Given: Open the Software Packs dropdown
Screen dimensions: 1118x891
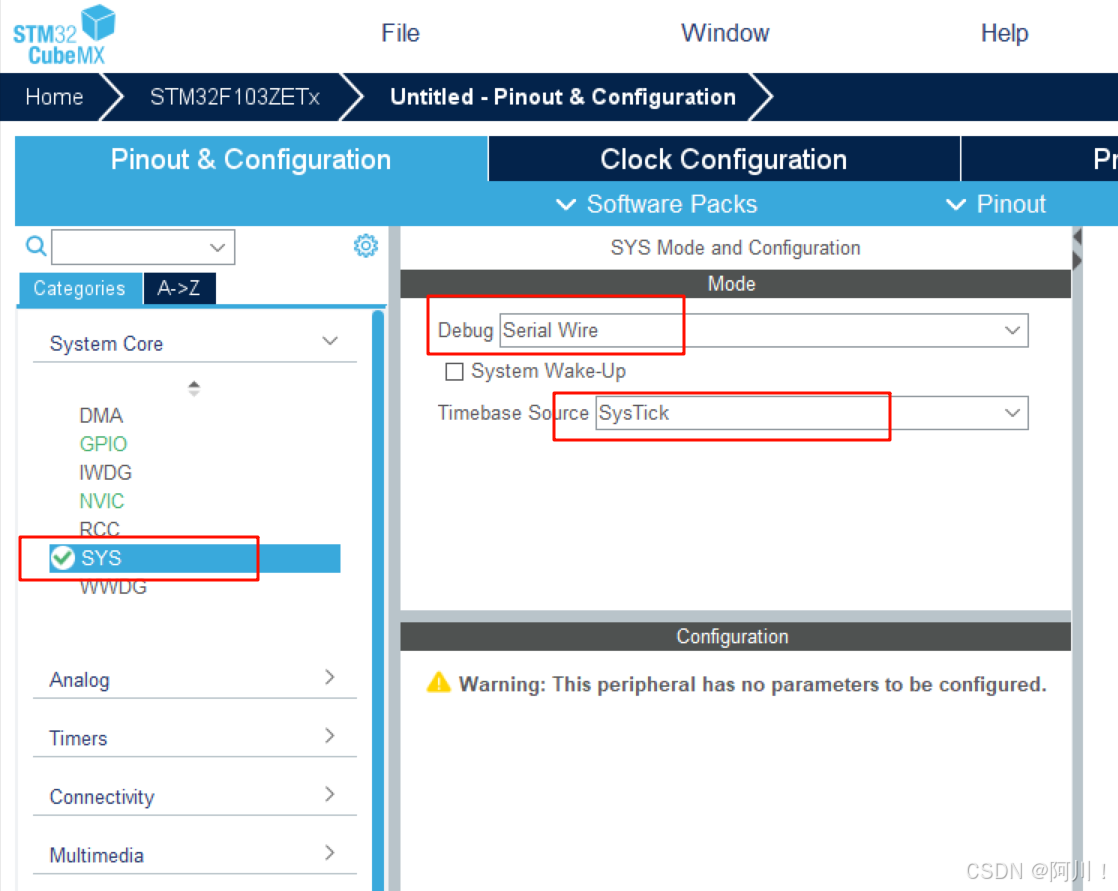Looking at the screenshot, I should pos(657,205).
